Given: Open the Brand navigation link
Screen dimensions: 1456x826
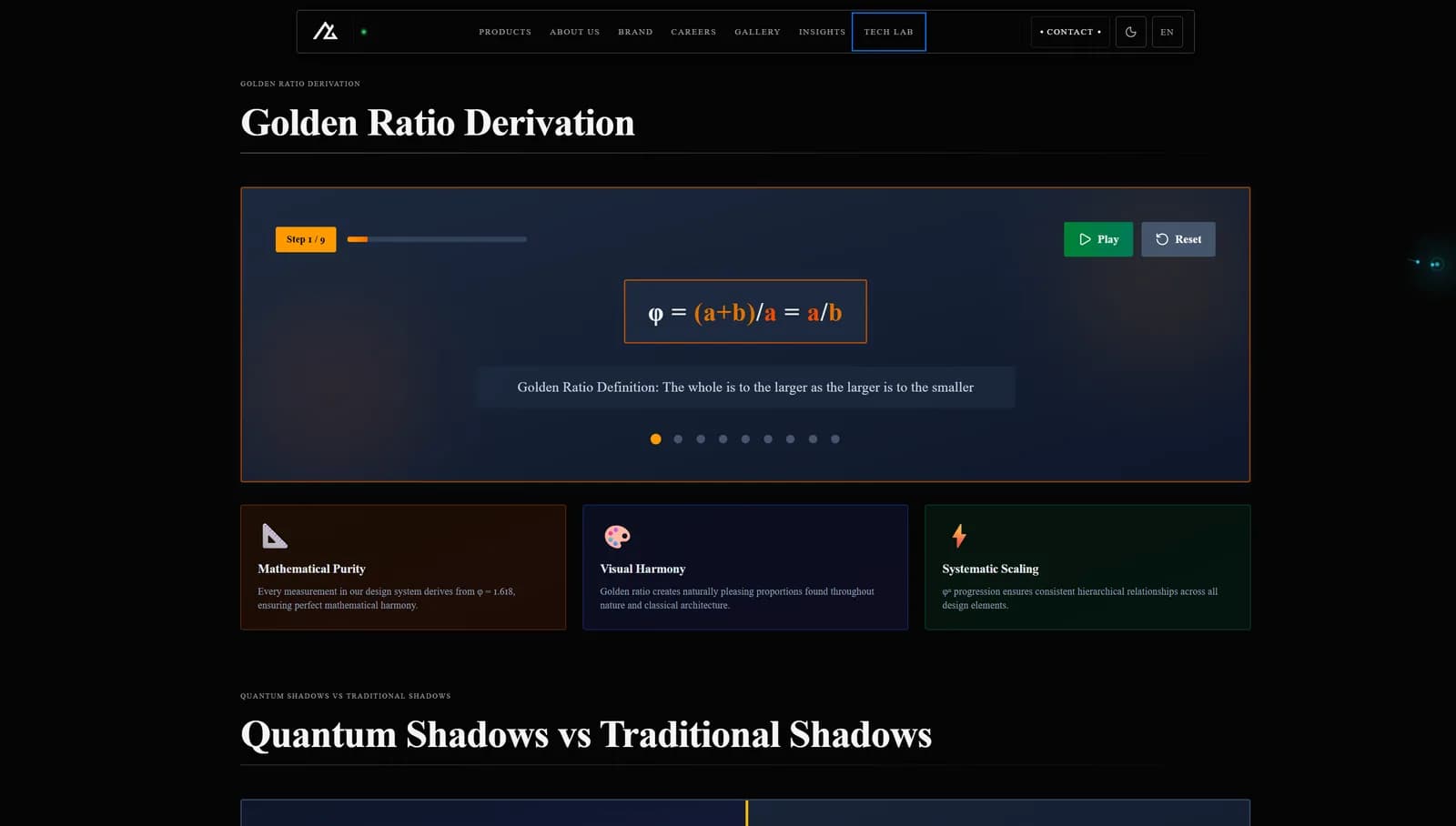Looking at the screenshot, I should [635, 32].
